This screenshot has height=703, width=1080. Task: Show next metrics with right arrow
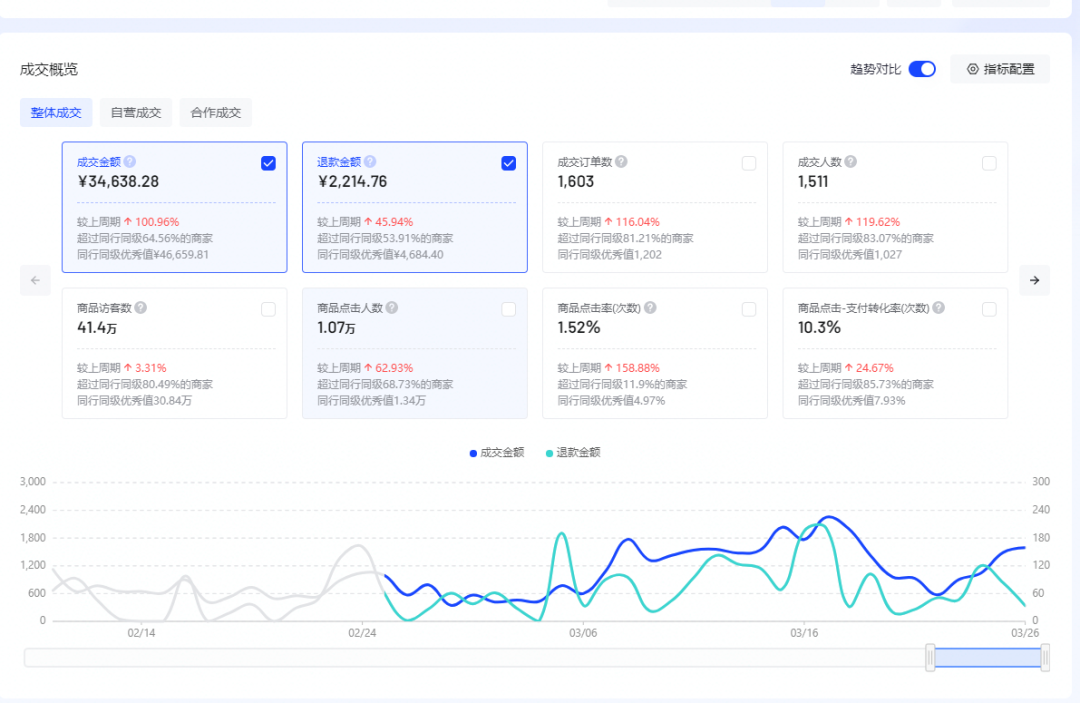[x=1034, y=281]
